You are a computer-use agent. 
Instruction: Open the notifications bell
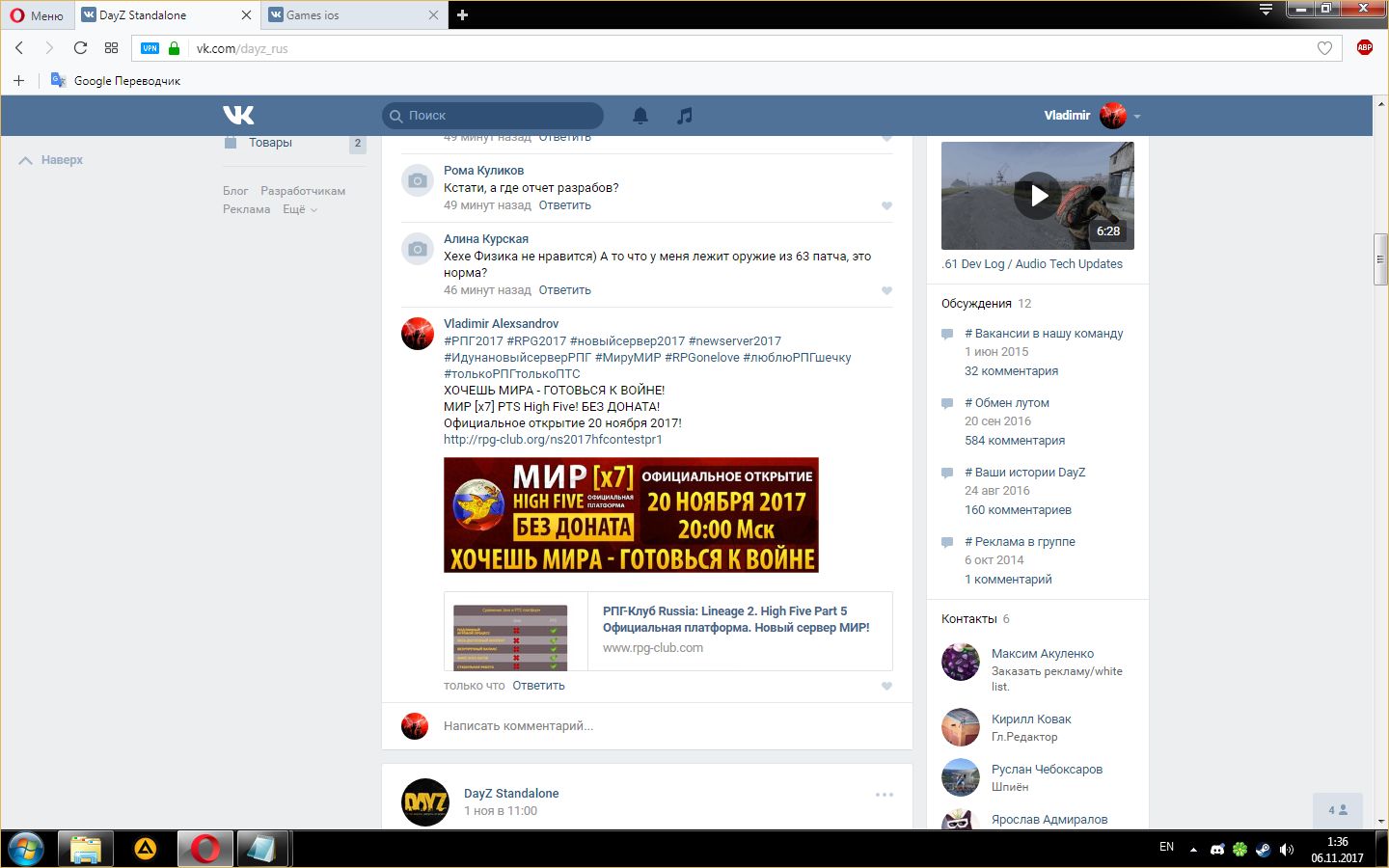point(640,116)
